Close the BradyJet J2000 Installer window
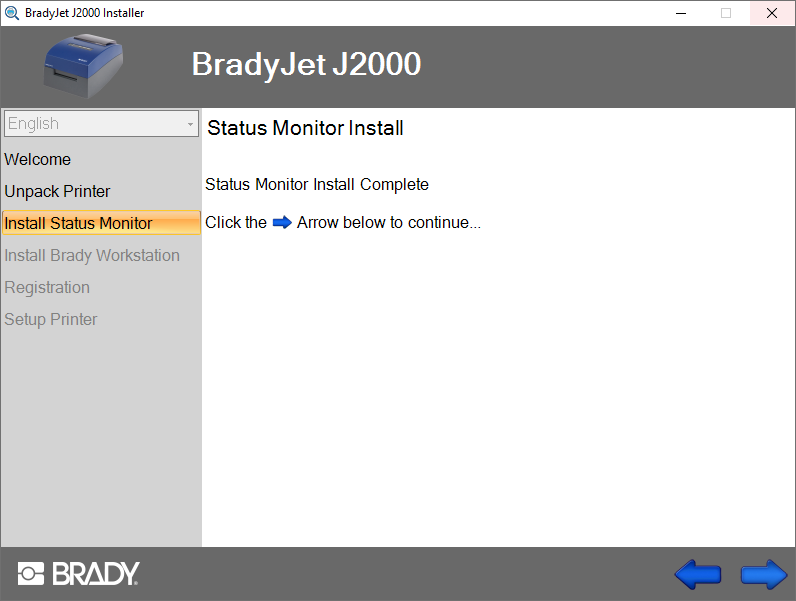 click(772, 13)
